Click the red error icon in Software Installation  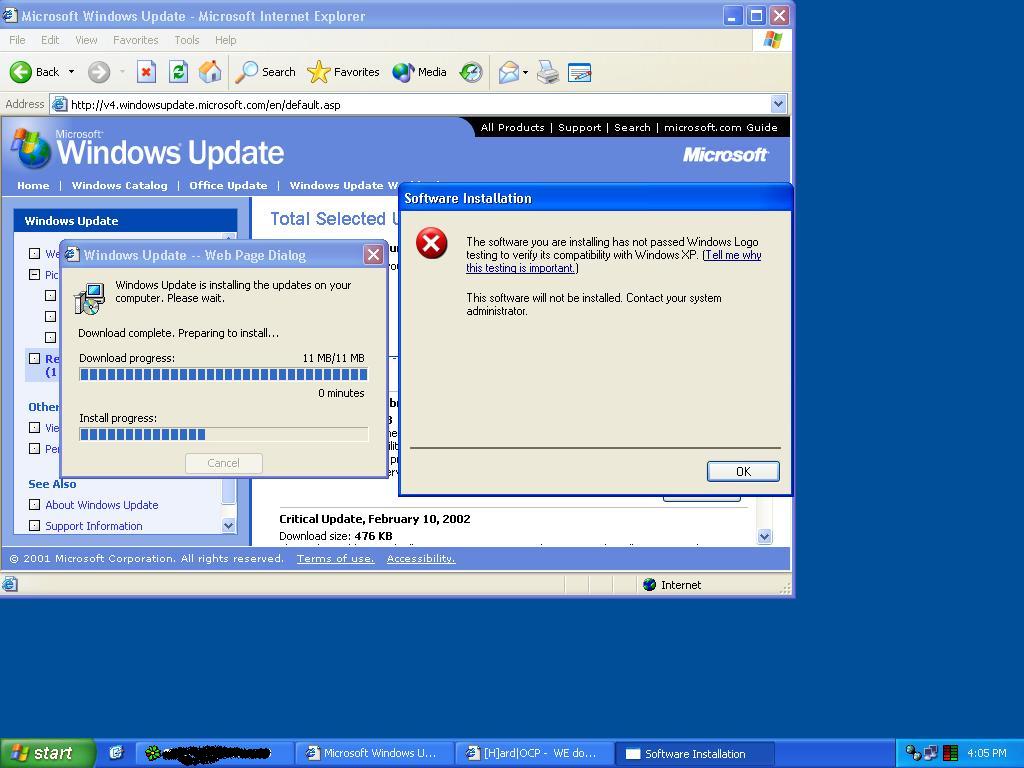pyautogui.click(x=432, y=243)
